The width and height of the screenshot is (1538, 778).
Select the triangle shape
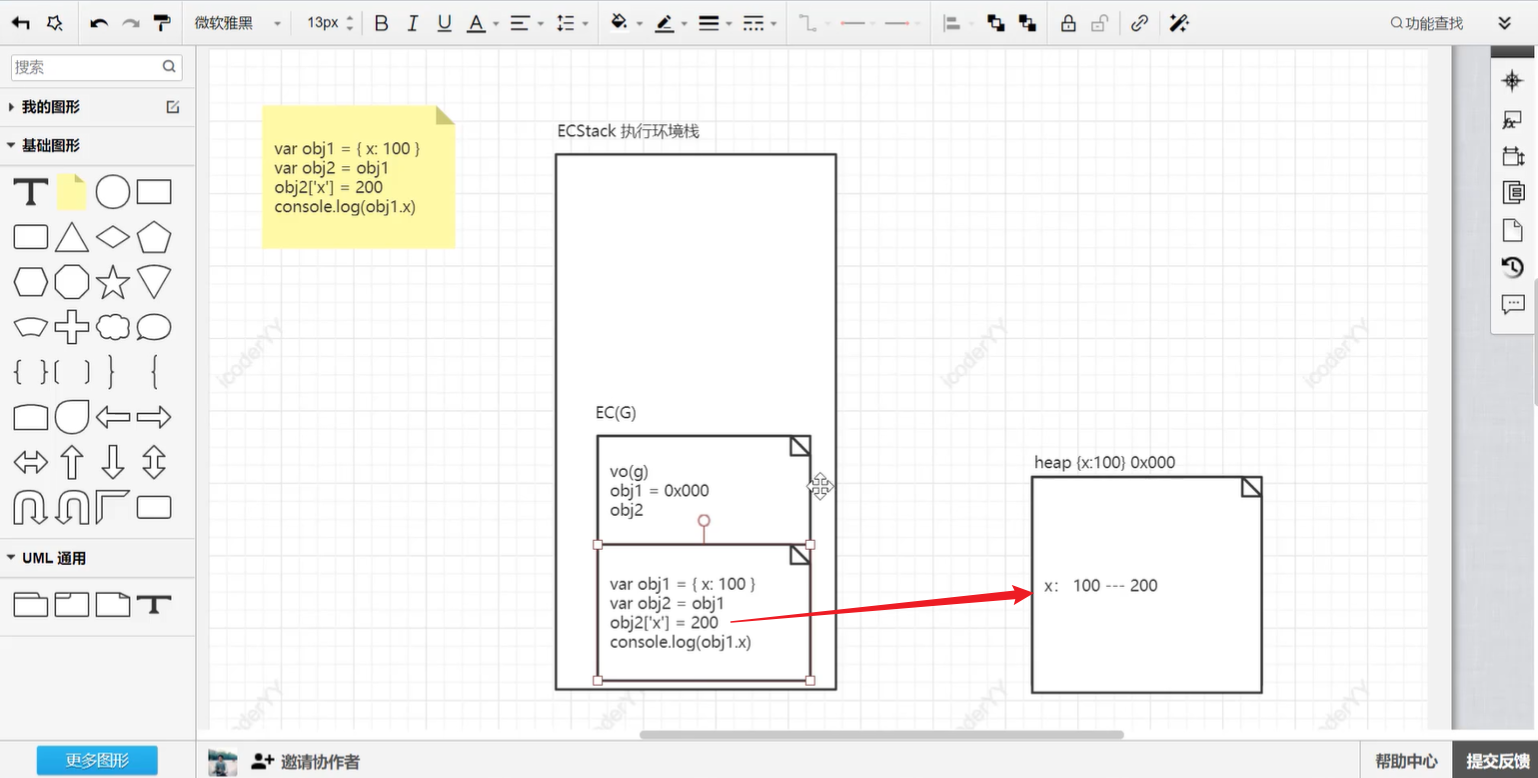(72, 237)
